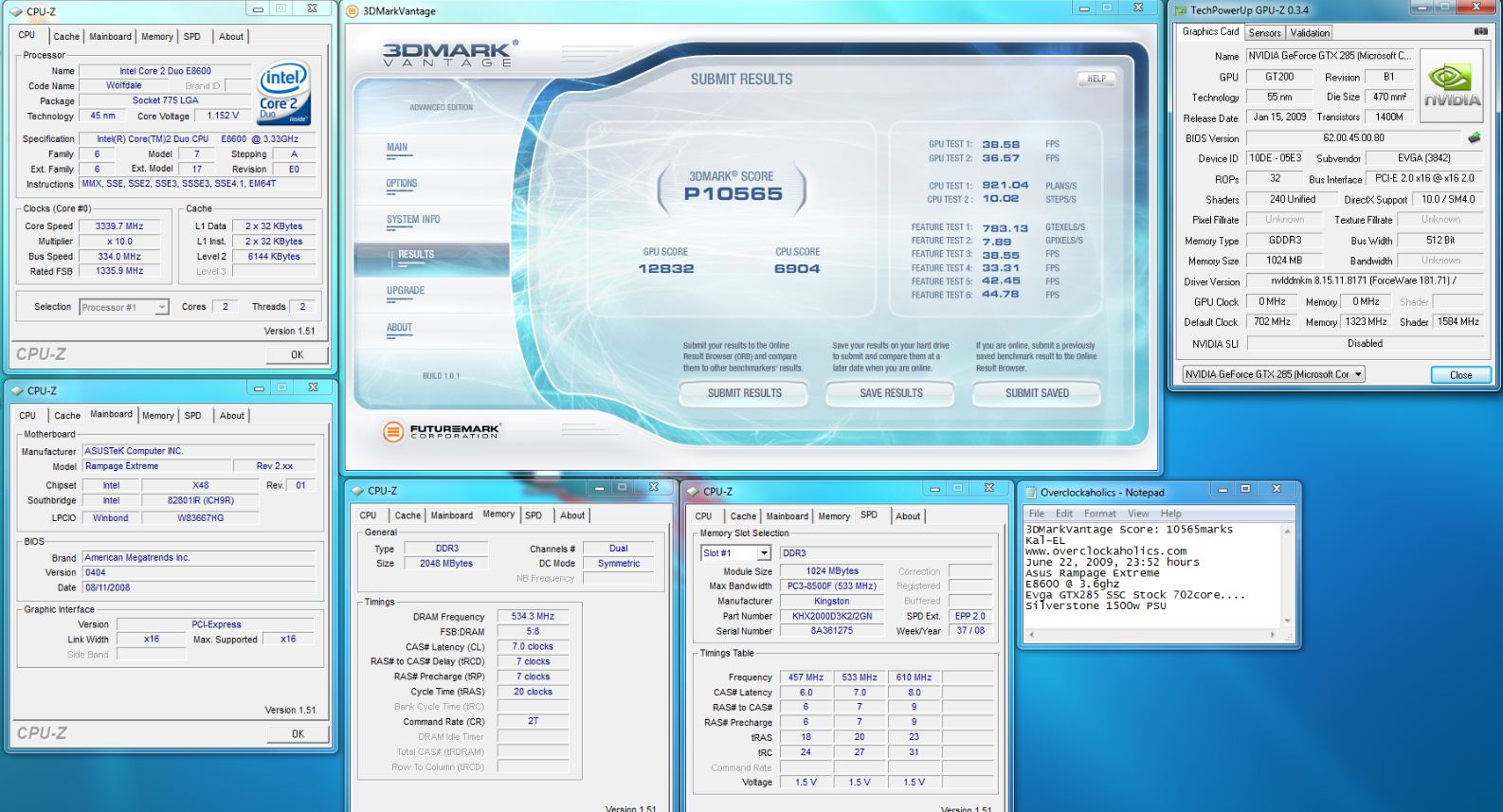Viewport: 1503px width, 812px height.
Task: Switch to Validation tab in GPU-Z
Action: tap(1310, 32)
